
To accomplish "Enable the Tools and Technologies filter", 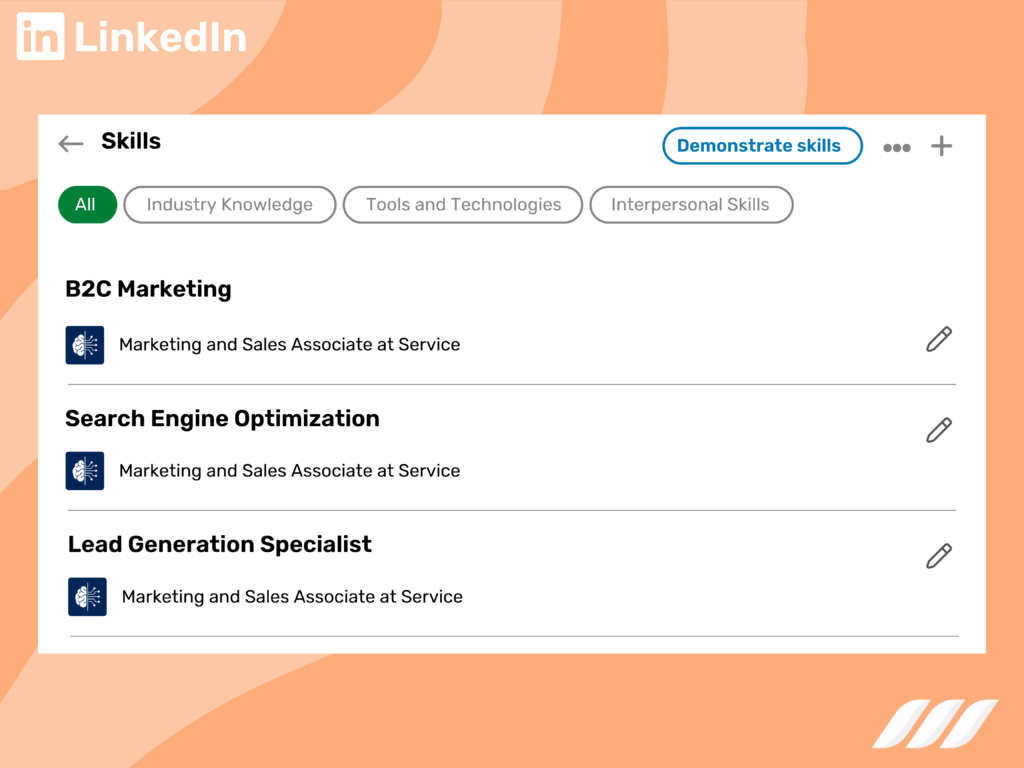I will click(x=462, y=204).
